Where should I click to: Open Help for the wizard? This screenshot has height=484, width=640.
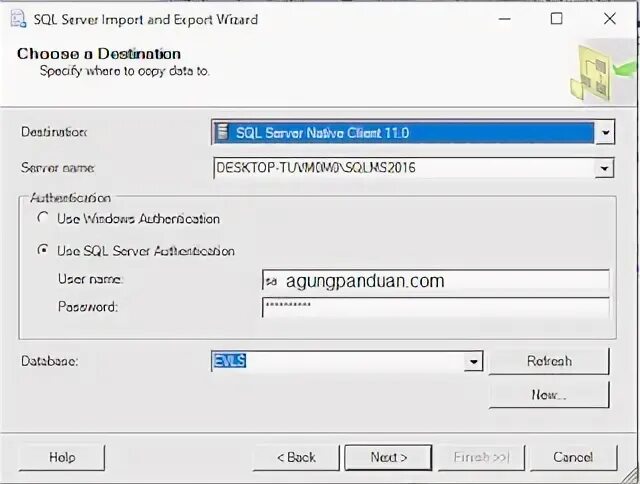tap(62, 457)
